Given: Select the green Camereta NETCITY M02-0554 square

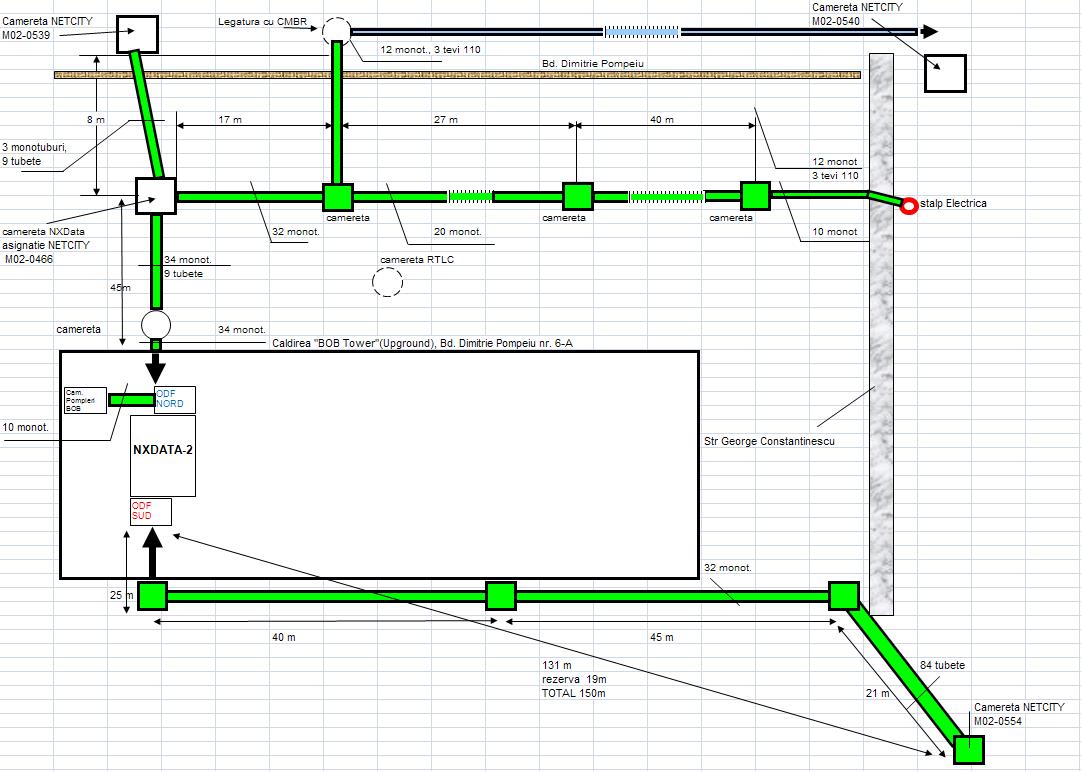Looking at the screenshot, I should point(968,749).
